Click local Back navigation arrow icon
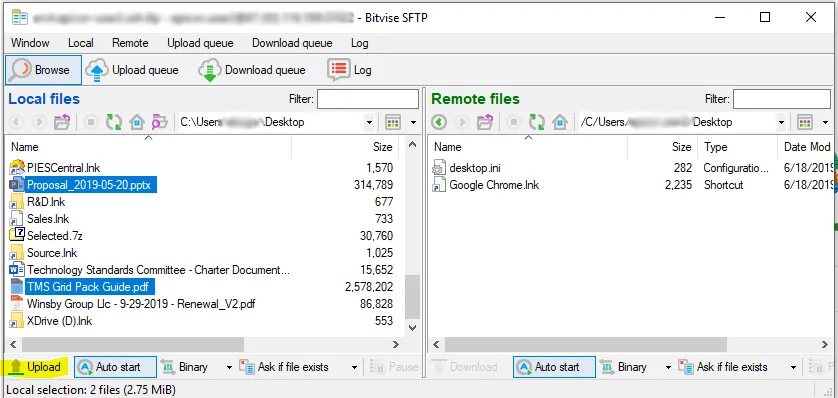 [17, 122]
